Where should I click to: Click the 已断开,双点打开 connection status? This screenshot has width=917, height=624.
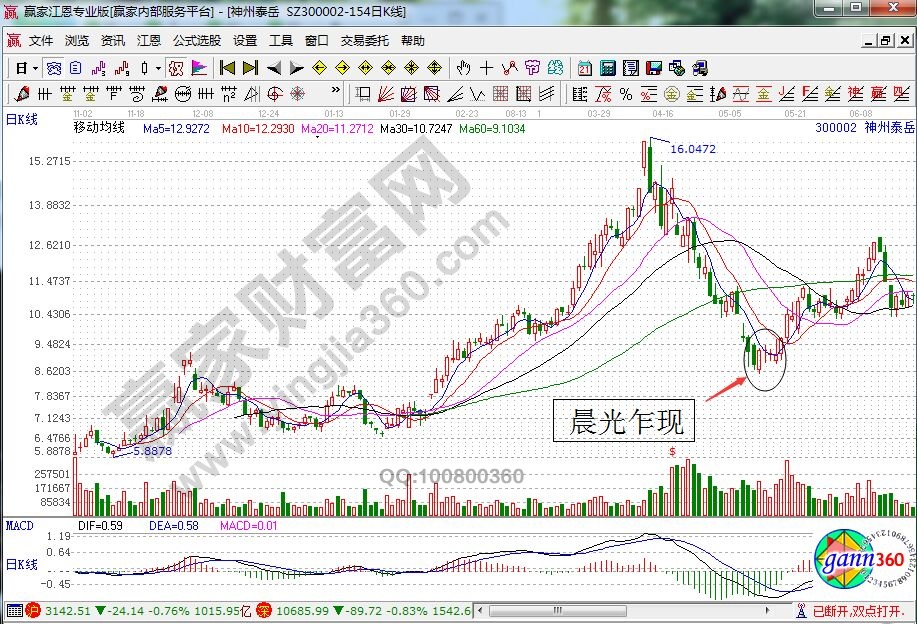(x=863, y=610)
